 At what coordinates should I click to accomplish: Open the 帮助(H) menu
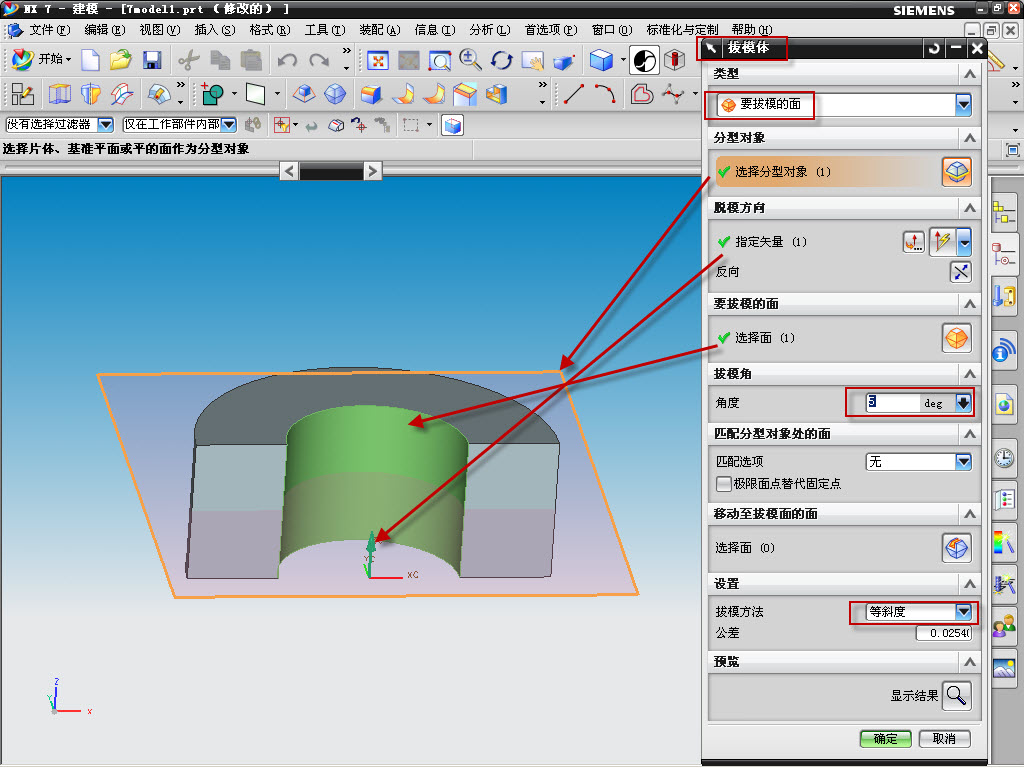[x=752, y=30]
